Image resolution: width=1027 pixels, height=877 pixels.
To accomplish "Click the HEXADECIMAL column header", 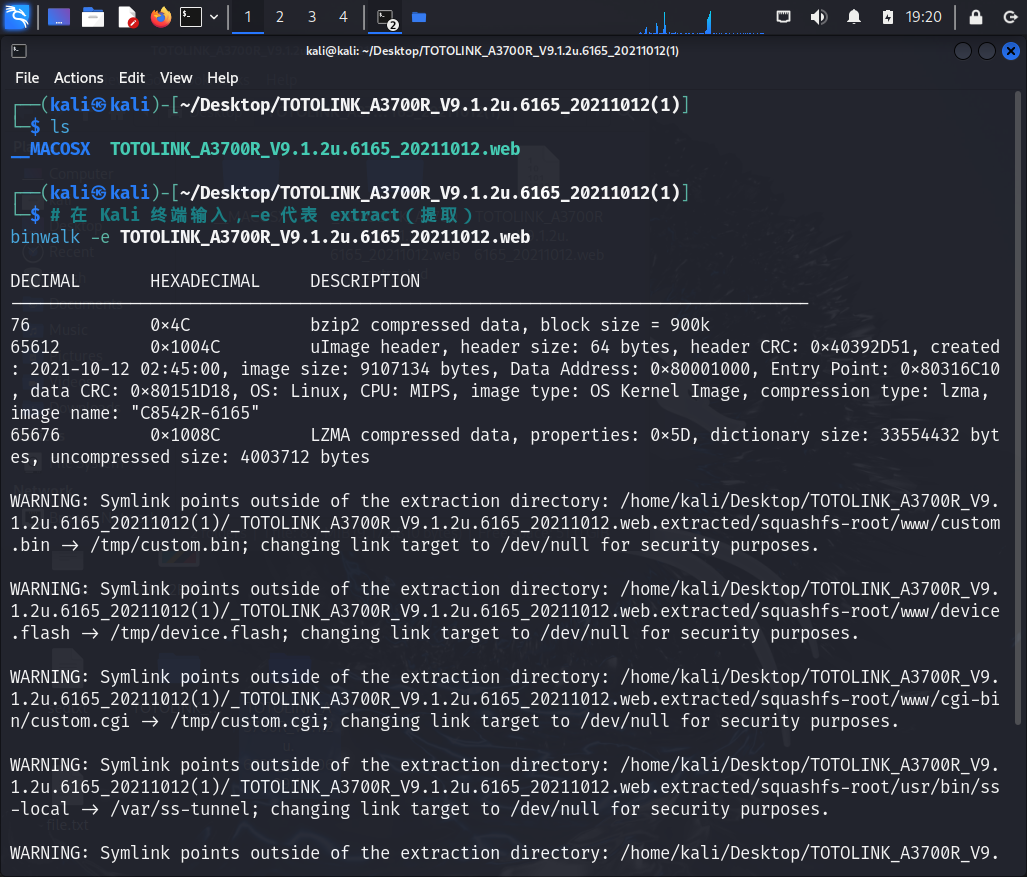I will [205, 281].
